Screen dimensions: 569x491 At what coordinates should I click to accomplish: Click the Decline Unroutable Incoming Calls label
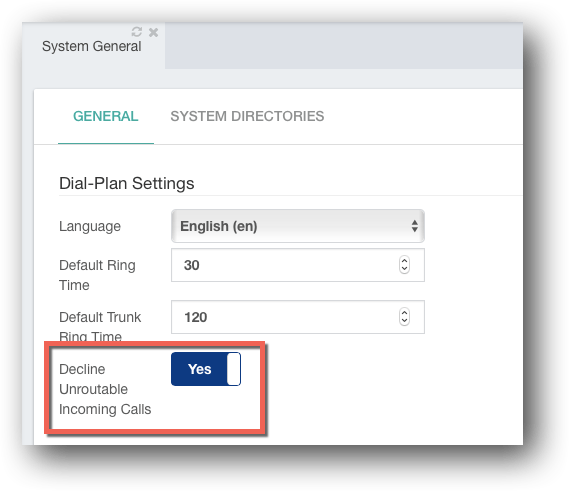[x=105, y=389]
